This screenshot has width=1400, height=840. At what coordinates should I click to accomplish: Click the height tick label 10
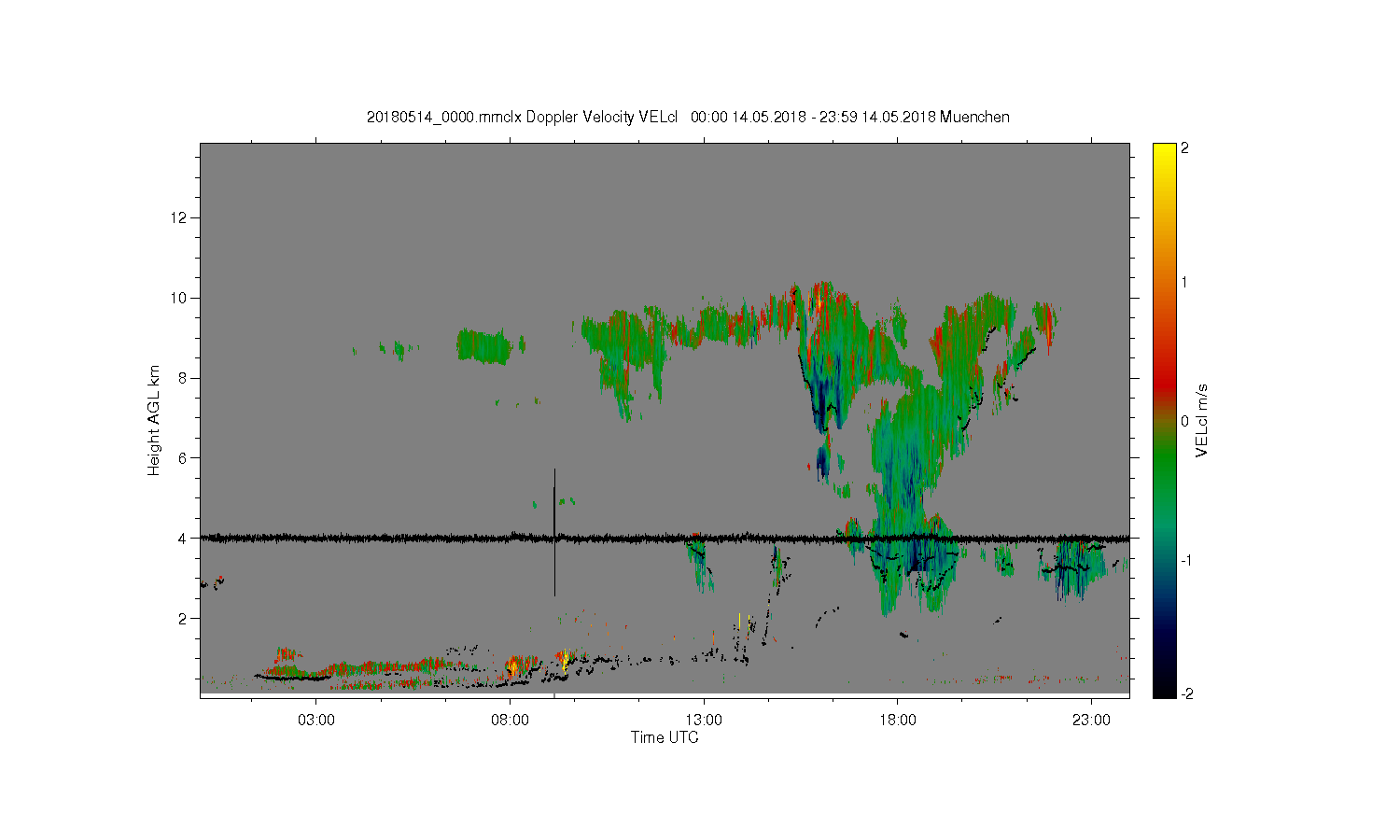pos(179,298)
